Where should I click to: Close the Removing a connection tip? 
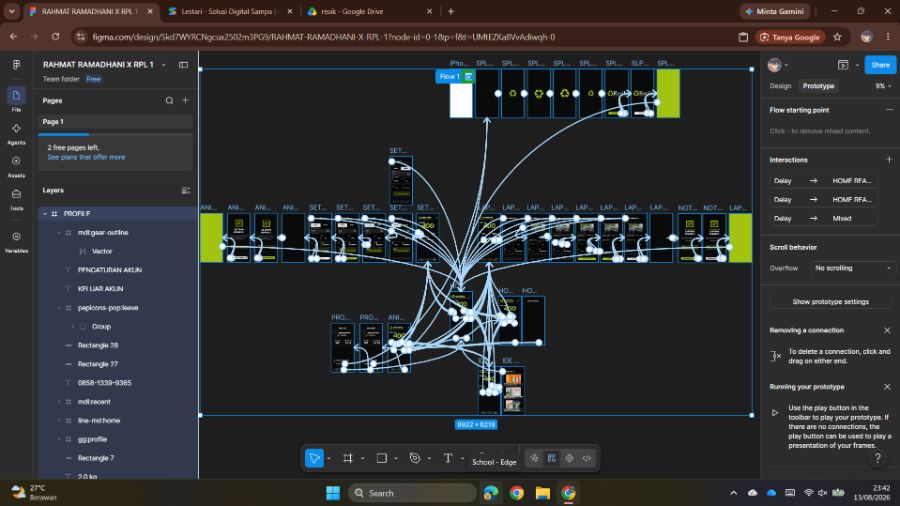887,330
